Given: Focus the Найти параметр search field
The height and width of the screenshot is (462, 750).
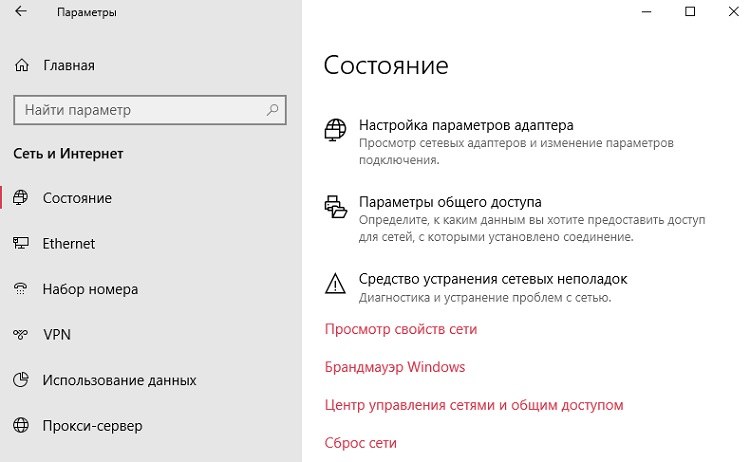Looking at the screenshot, I should [x=150, y=110].
